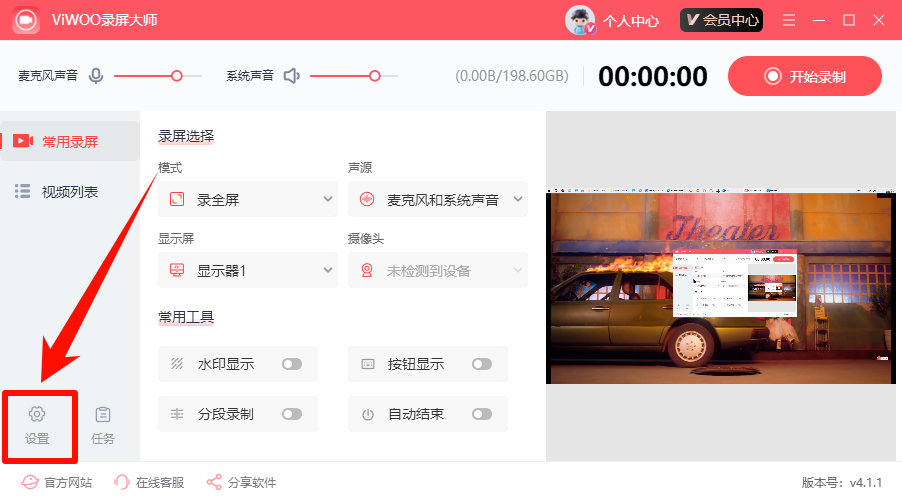902x502 pixels.
Task: Expand the 声源 麦克风和系统声音 dropdown
Action: 438,200
